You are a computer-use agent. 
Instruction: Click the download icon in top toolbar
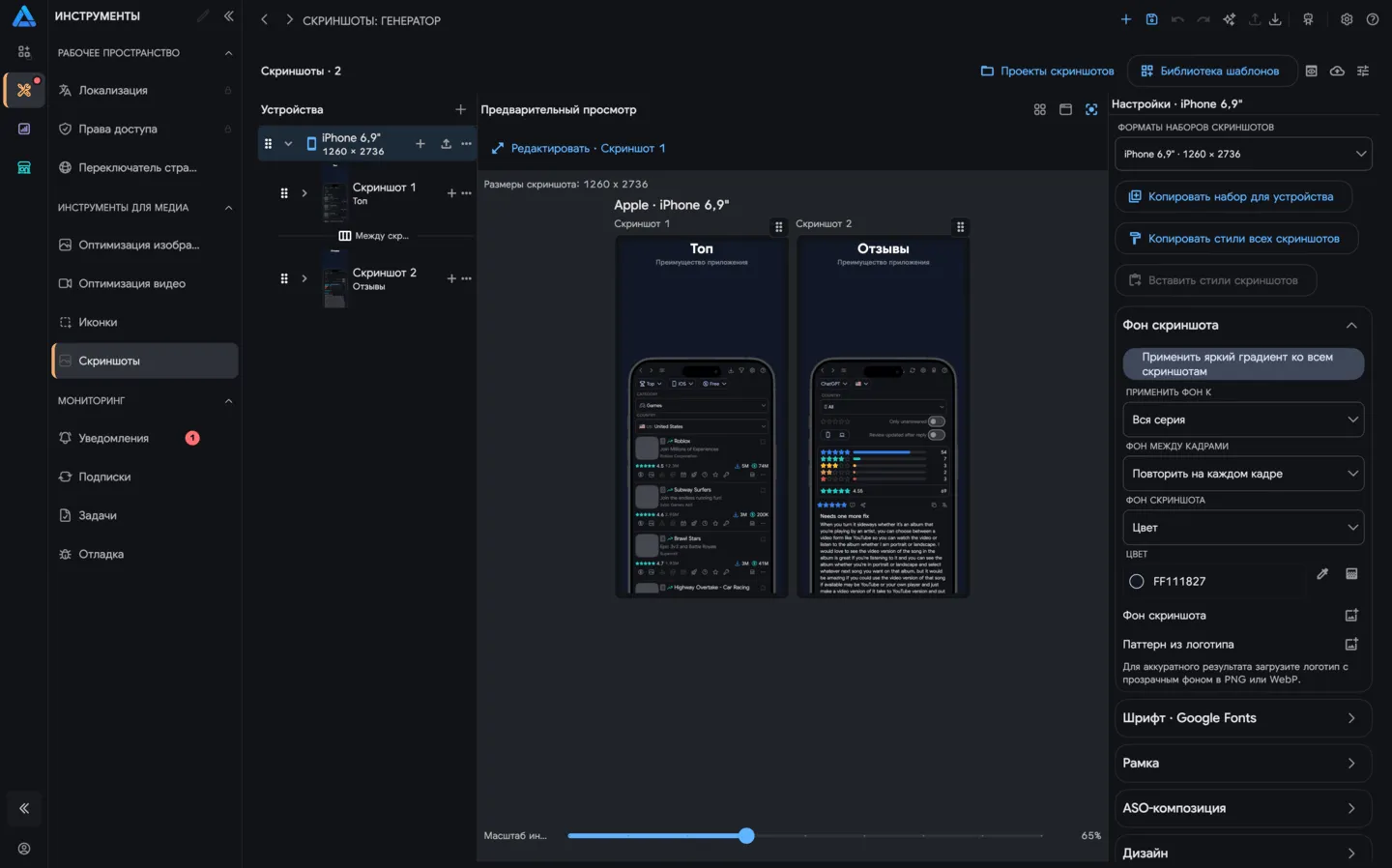tap(1275, 19)
